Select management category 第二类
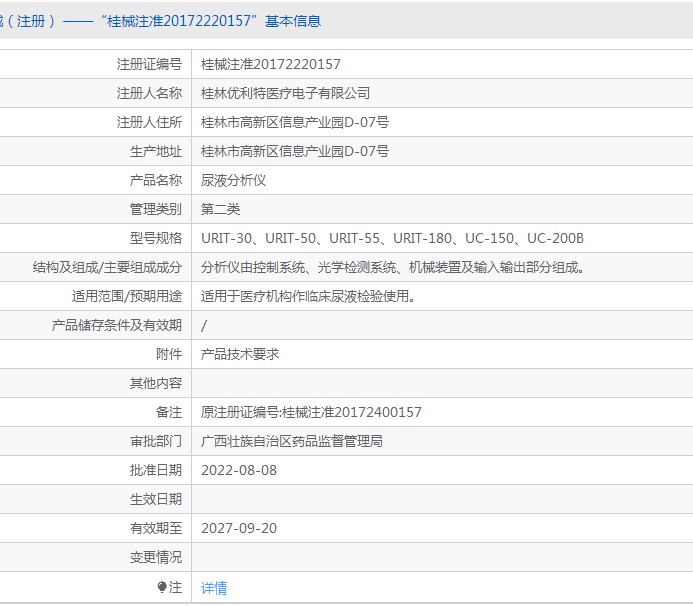Viewport: 693px width, 606px height. [x=221, y=209]
